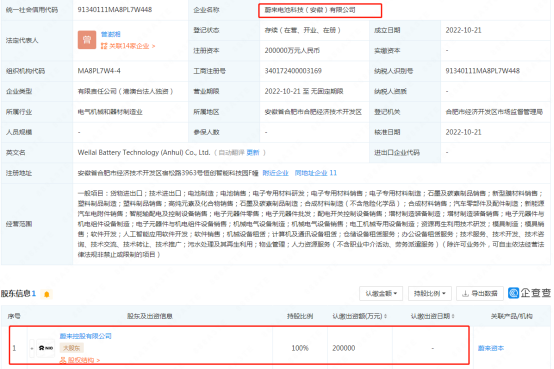
Task: Open 同地址企业 11 link
Action: coord(316,173)
